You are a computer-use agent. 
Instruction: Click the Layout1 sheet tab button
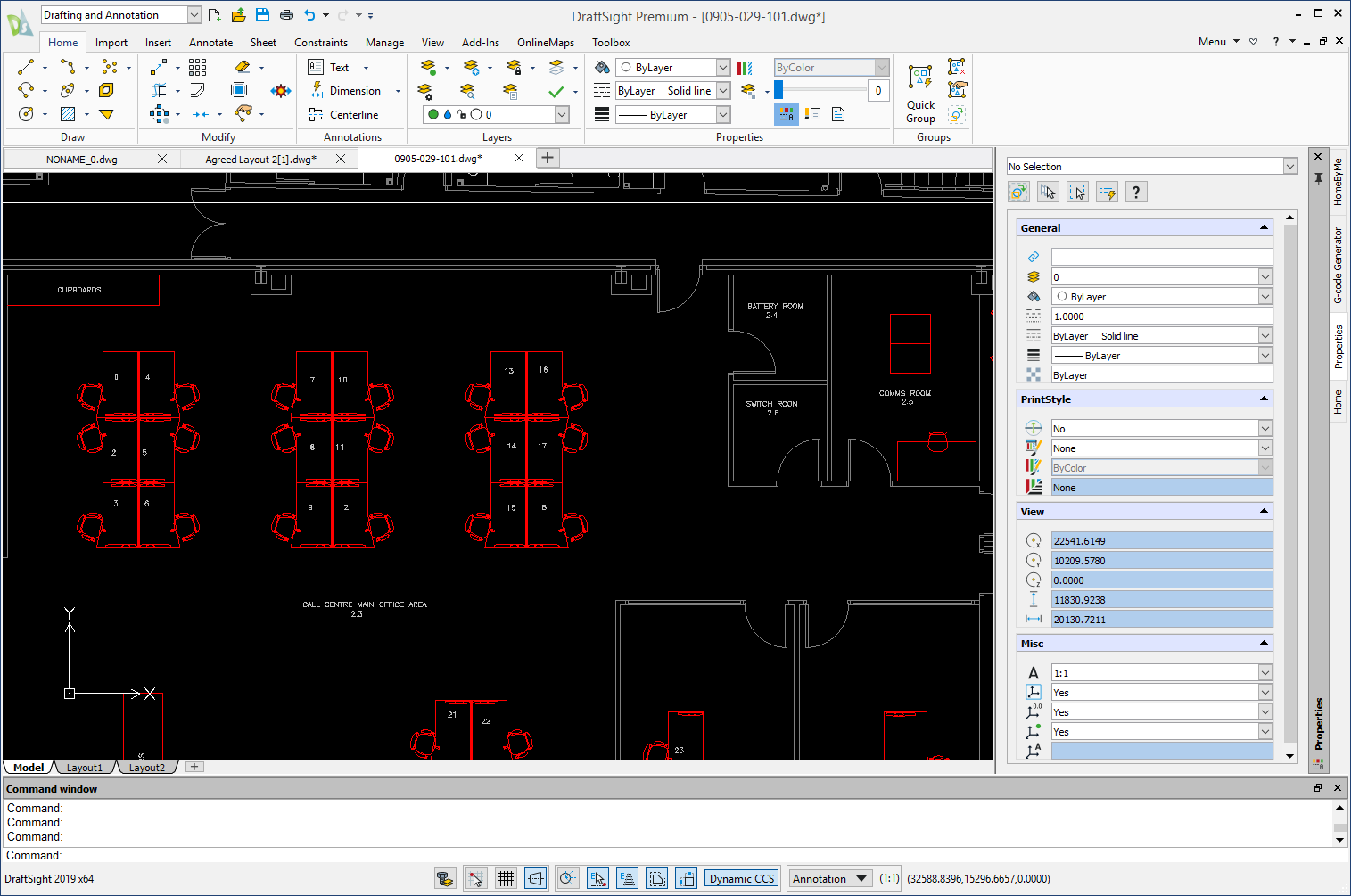coord(84,767)
